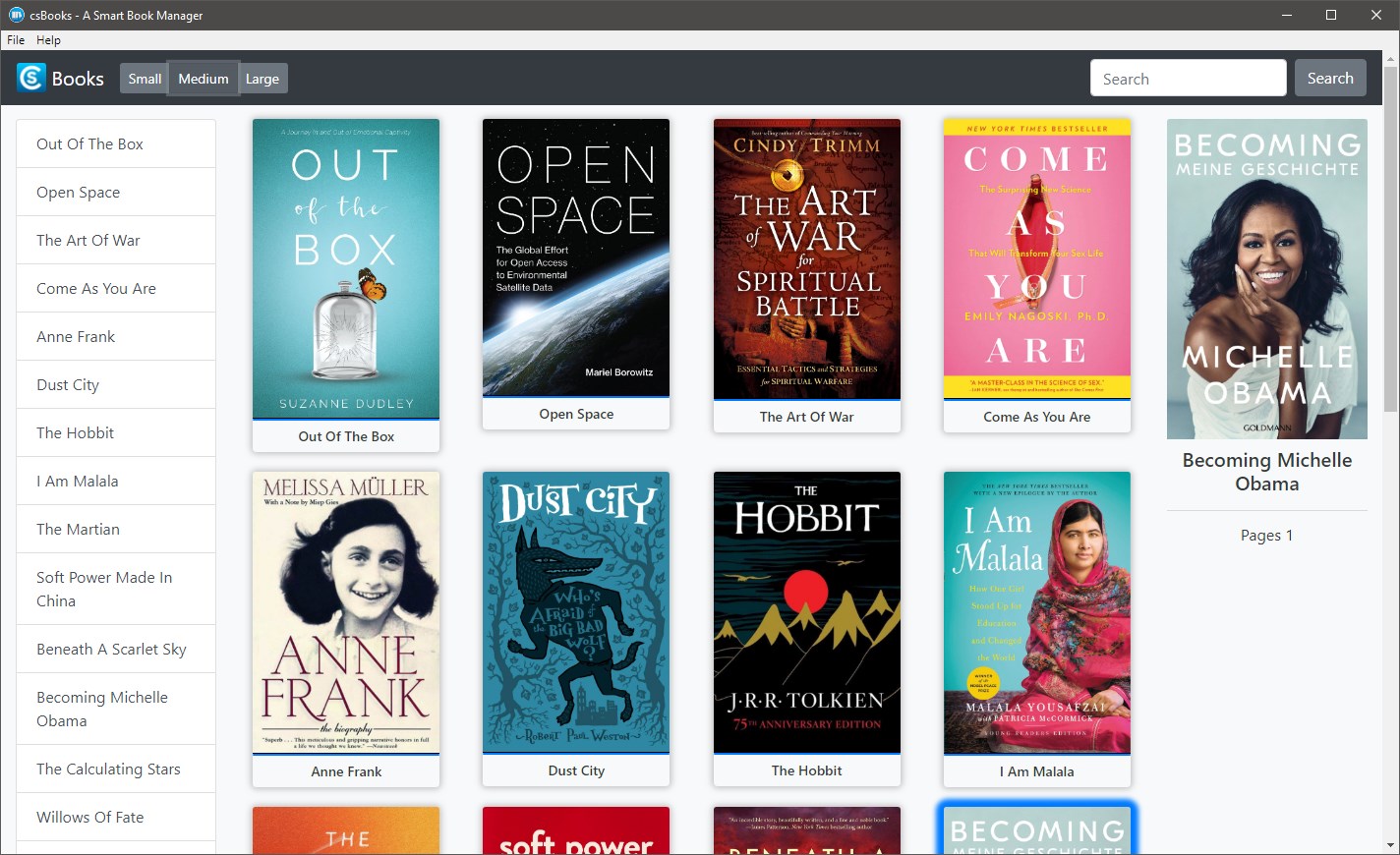This screenshot has height=855, width=1400.
Task: Open the Open Space book cover
Action: click(x=576, y=258)
